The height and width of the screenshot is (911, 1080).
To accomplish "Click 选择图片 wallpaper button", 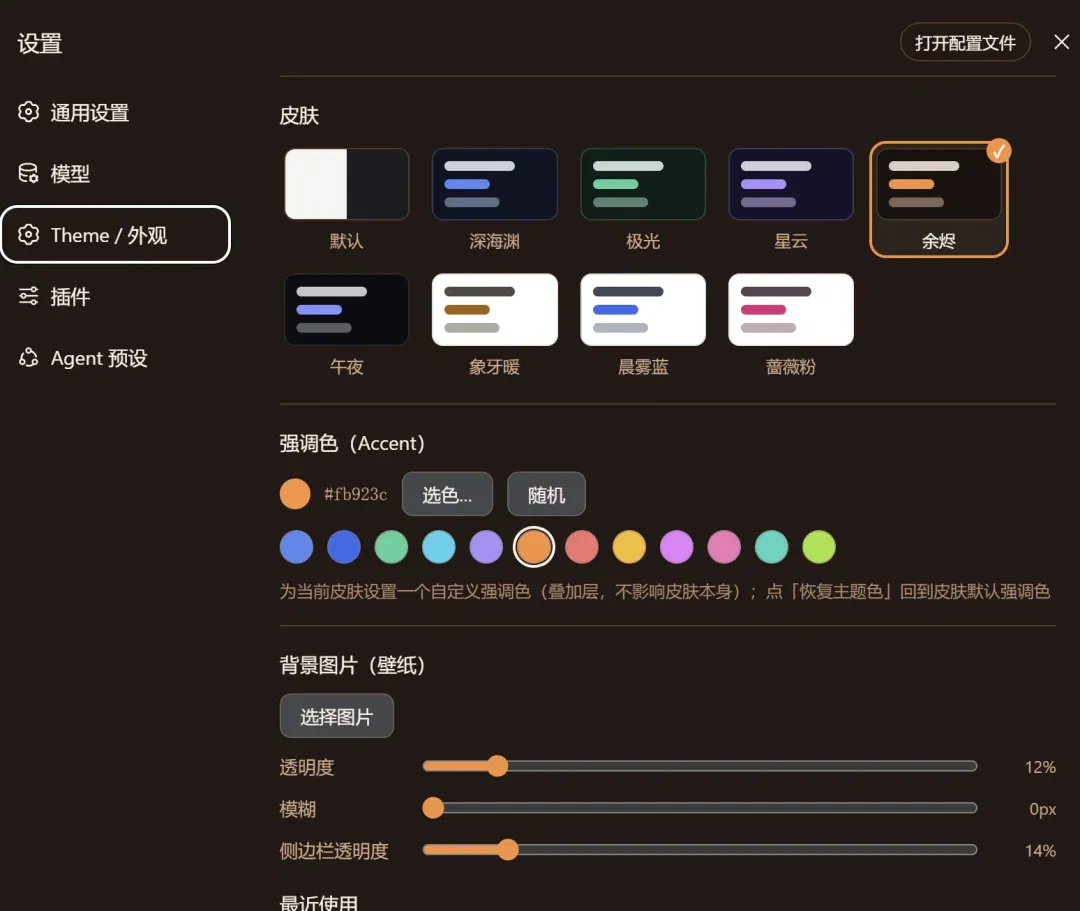I will pyautogui.click(x=336, y=716).
